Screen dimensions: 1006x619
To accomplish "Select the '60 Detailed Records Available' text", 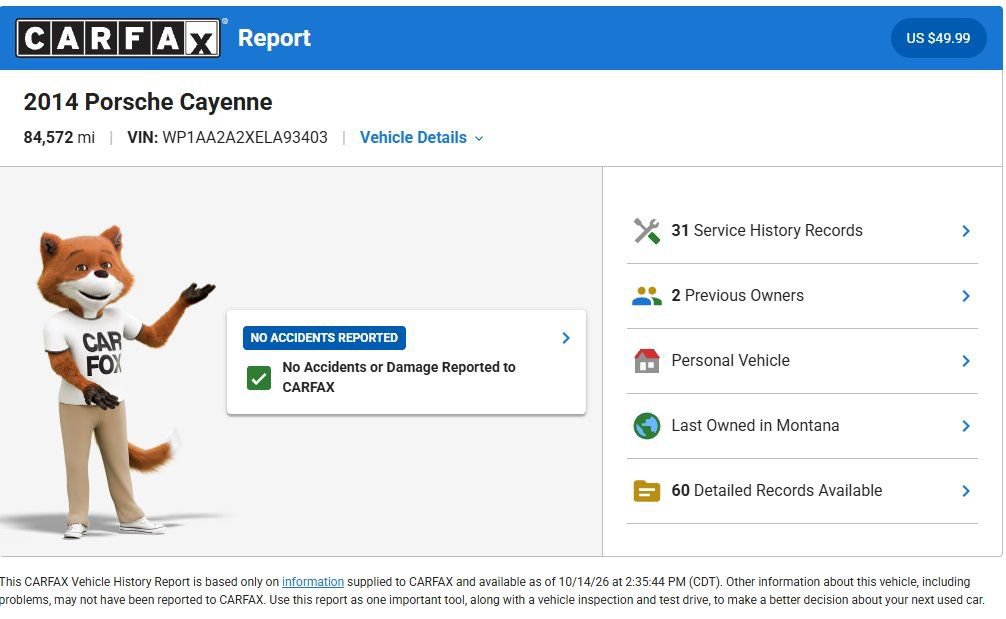I will [776, 490].
